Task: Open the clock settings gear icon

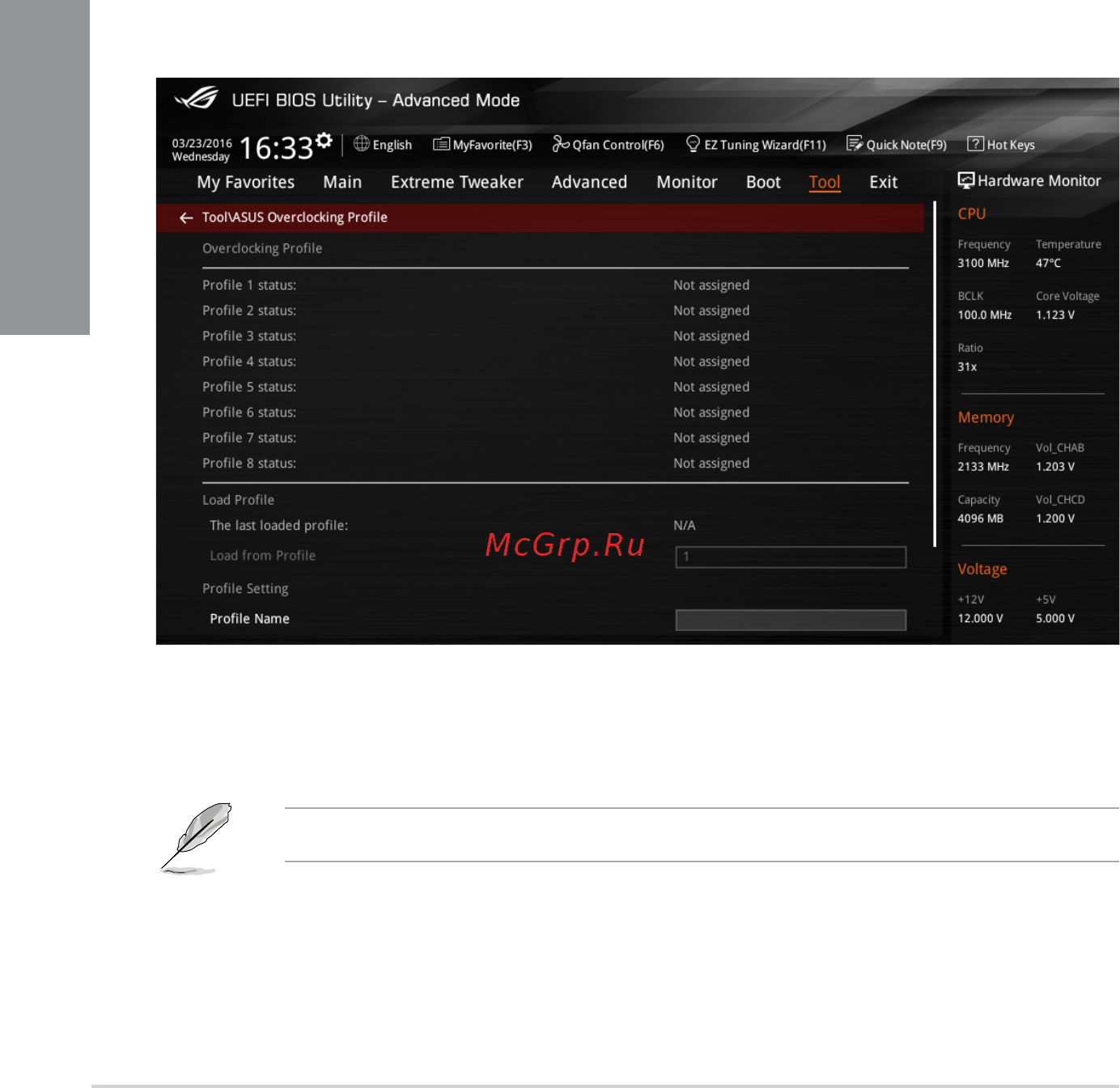Action: click(x=324, y=141)
